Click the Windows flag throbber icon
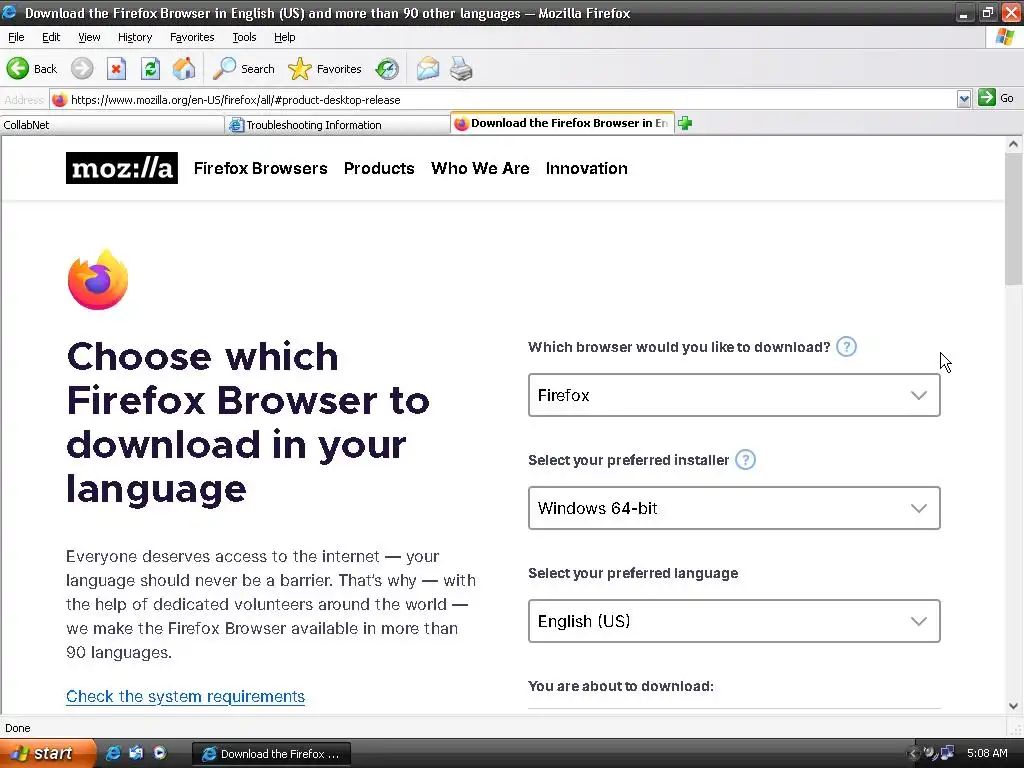Viewport: 1024px width, 768px height. [x=1005, y=37]
